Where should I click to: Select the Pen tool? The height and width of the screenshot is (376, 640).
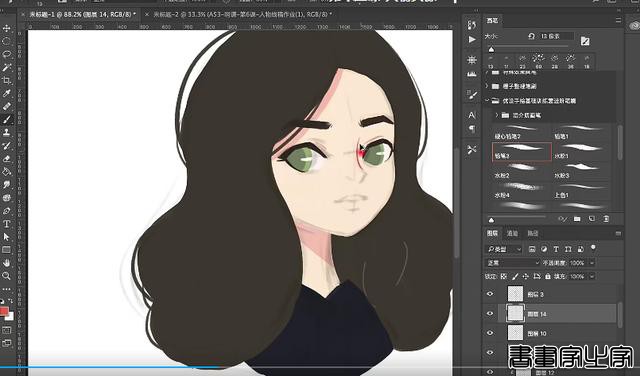pos(7,211)
